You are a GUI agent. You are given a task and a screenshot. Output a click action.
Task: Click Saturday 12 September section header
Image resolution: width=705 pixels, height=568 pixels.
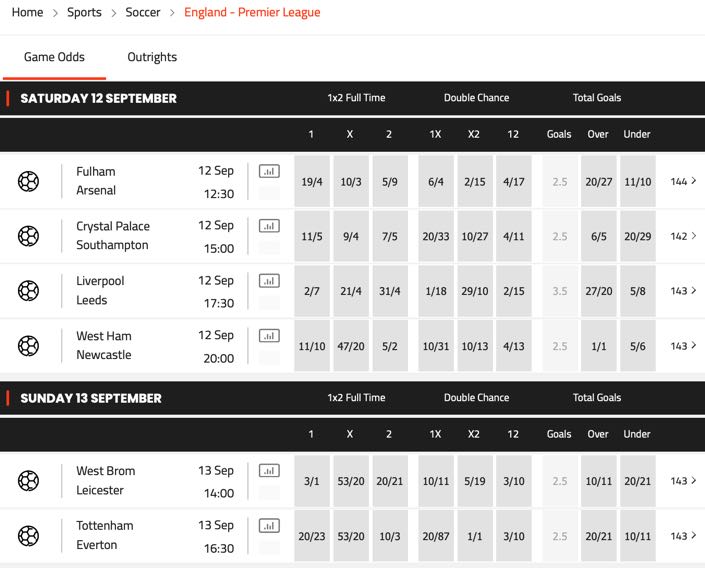pyautogui.click(x=98, y=98)
